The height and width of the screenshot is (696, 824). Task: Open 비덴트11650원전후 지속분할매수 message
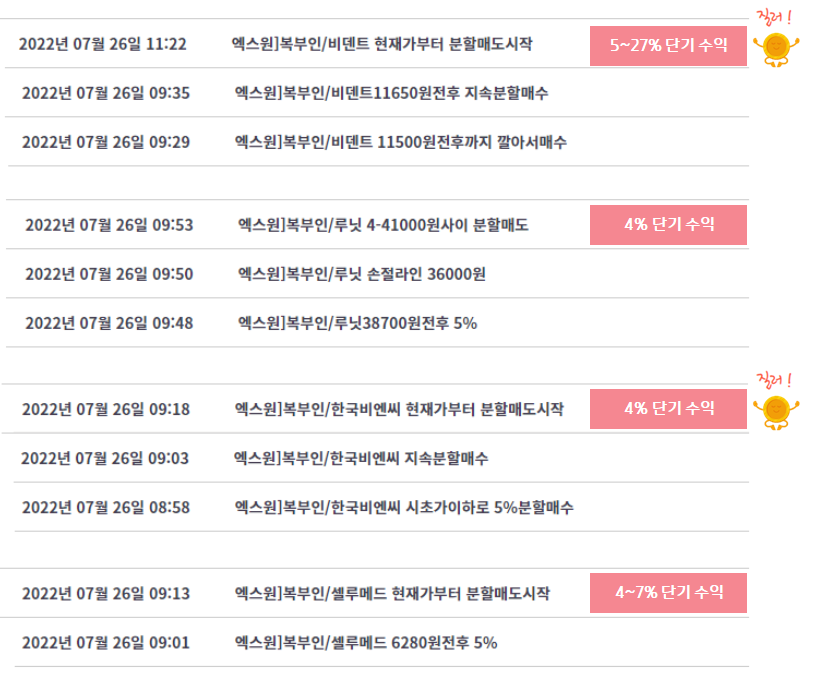391,93
